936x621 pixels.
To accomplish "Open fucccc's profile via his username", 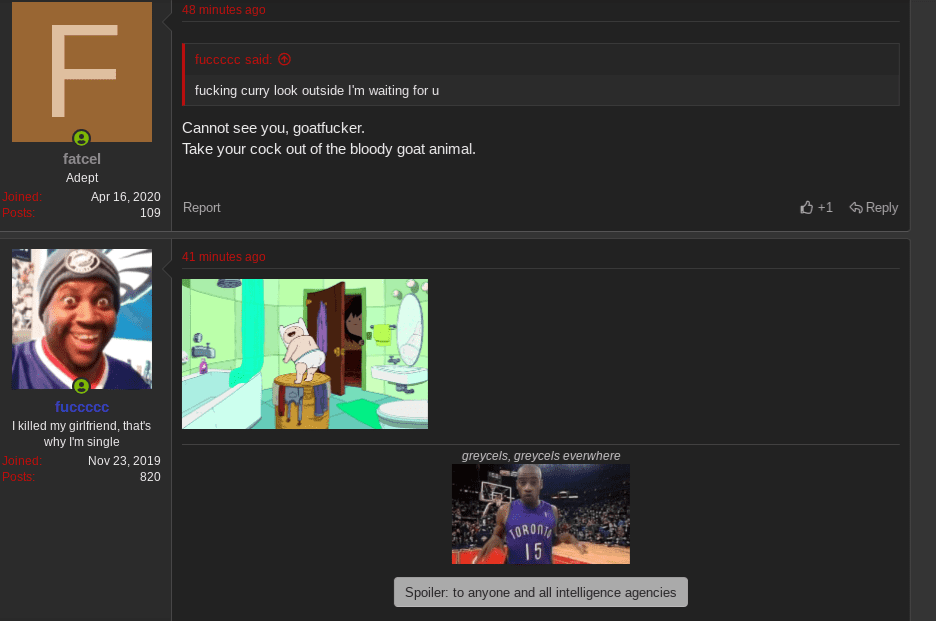I will [x=81, y=406].
